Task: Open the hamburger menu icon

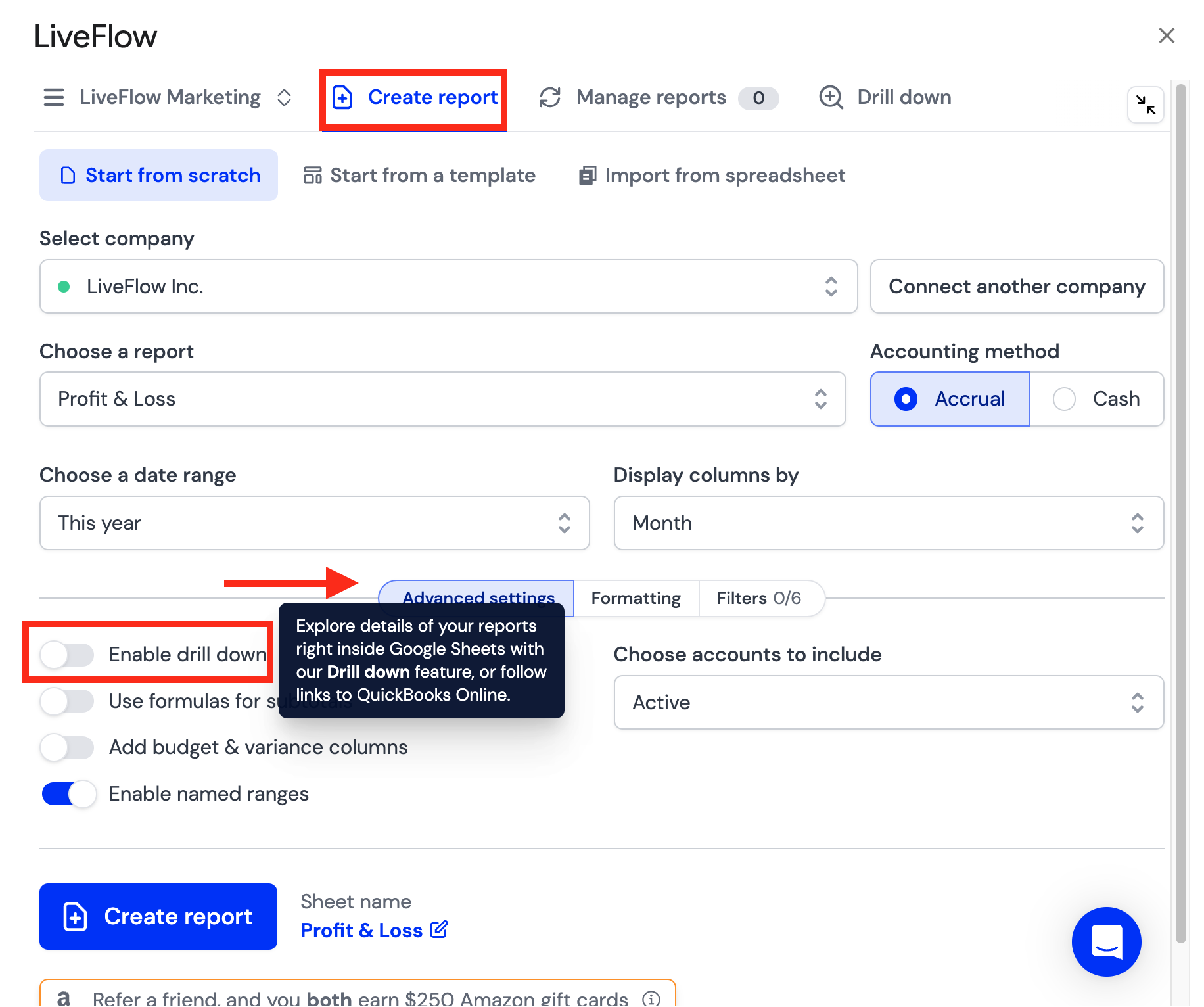Action: pos(54,97)
